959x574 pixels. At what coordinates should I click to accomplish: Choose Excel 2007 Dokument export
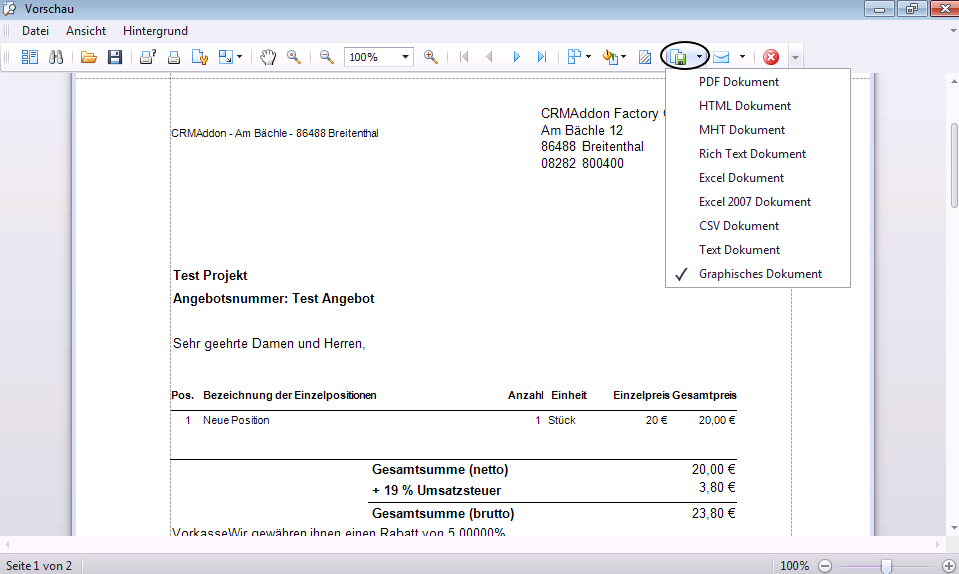pyautogui.click(x=758, y=202)
